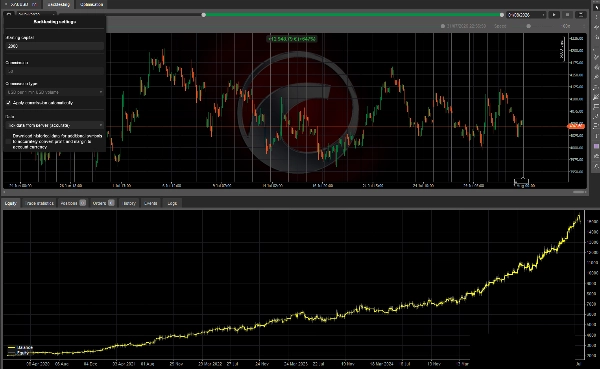Open the Events tab
The image size is (600, 369).
point(150,203)
